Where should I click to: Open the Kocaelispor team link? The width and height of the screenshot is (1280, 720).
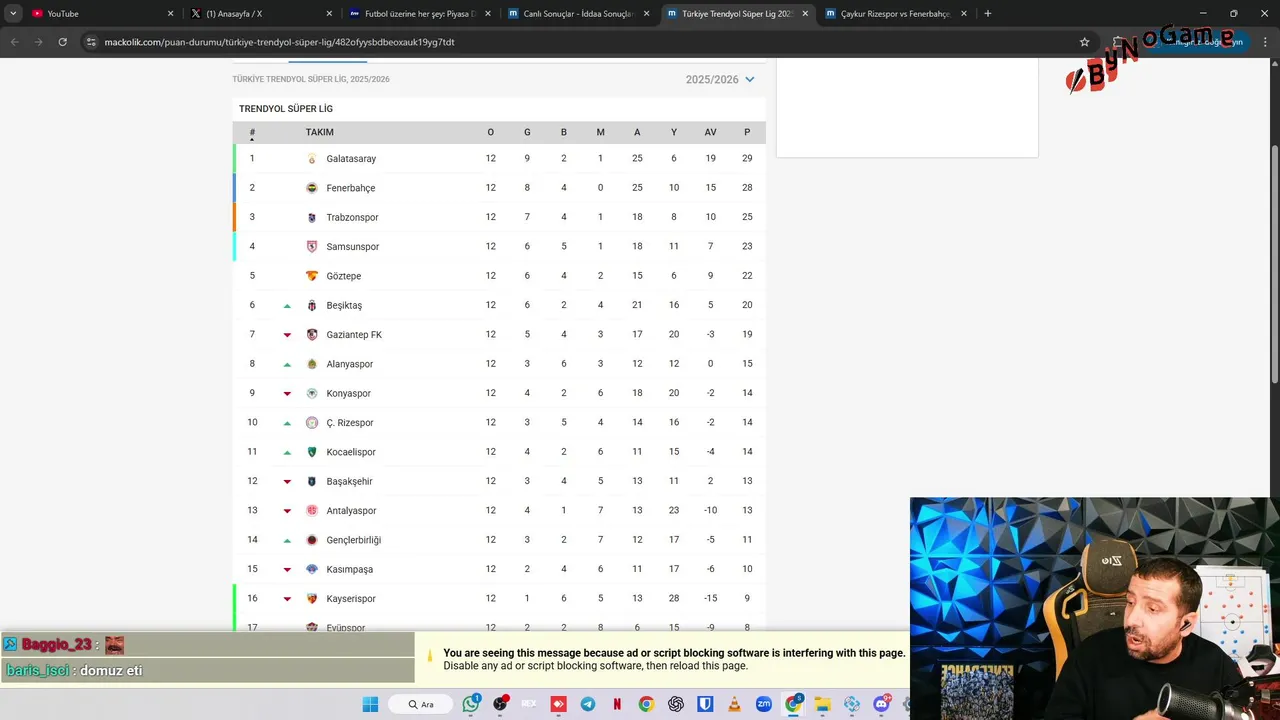(351, 452)
